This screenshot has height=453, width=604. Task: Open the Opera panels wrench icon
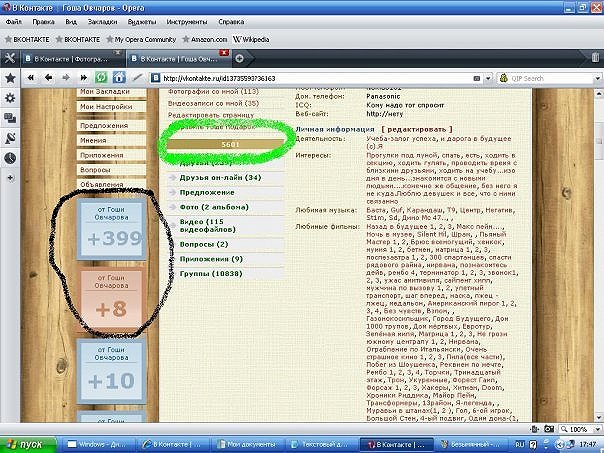coord(10,59)
